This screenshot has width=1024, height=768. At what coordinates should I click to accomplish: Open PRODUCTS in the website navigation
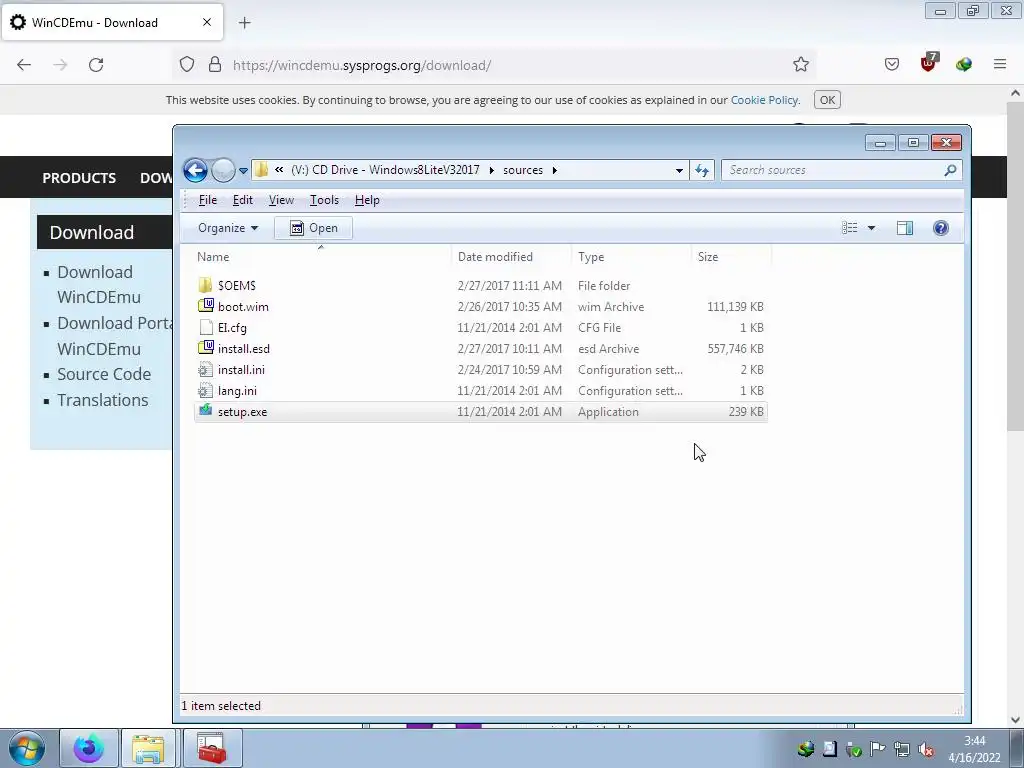(x=79, y=178)
